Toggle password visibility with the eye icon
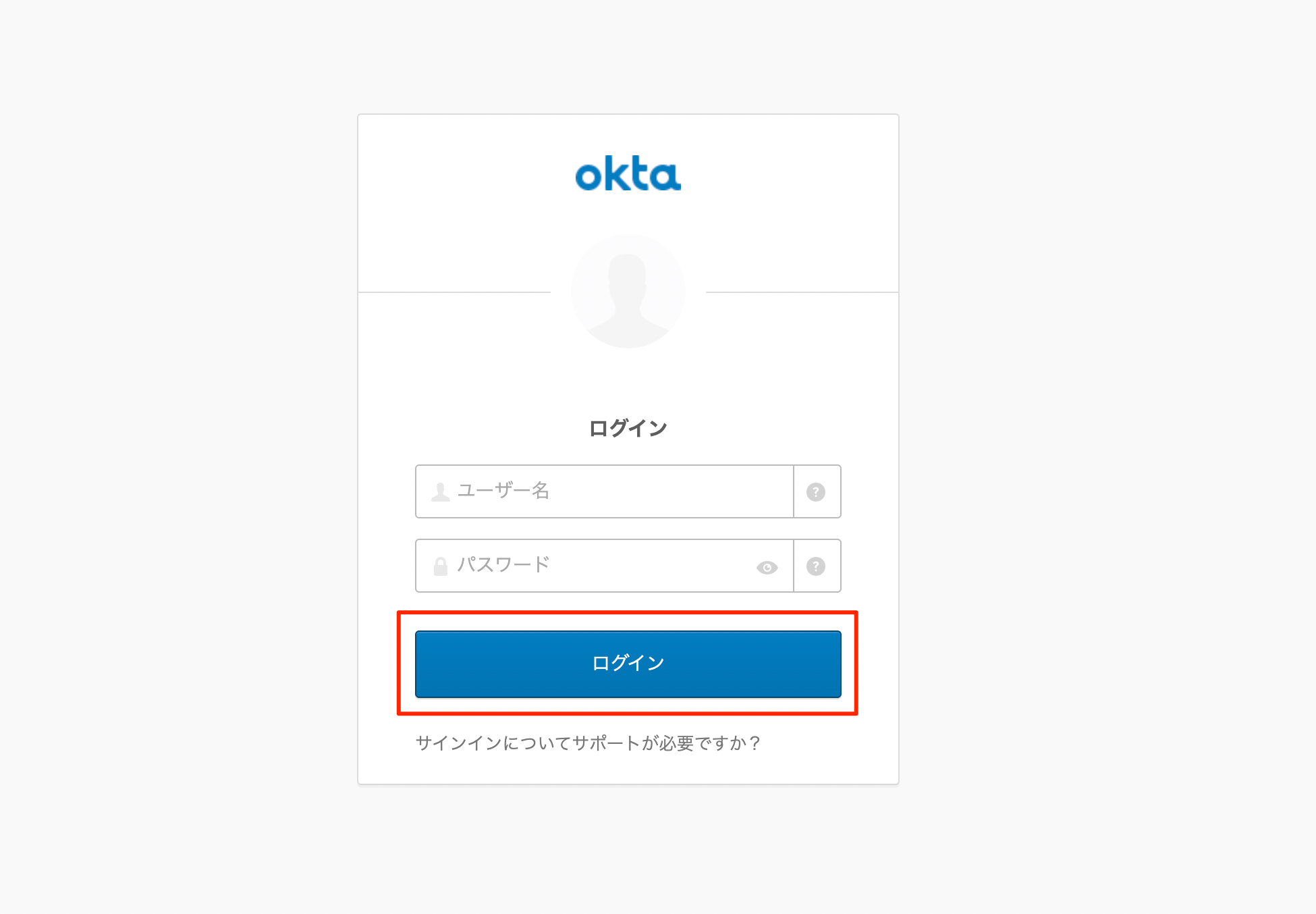This screenshot has width=1316, height=914. coord(767,567)
